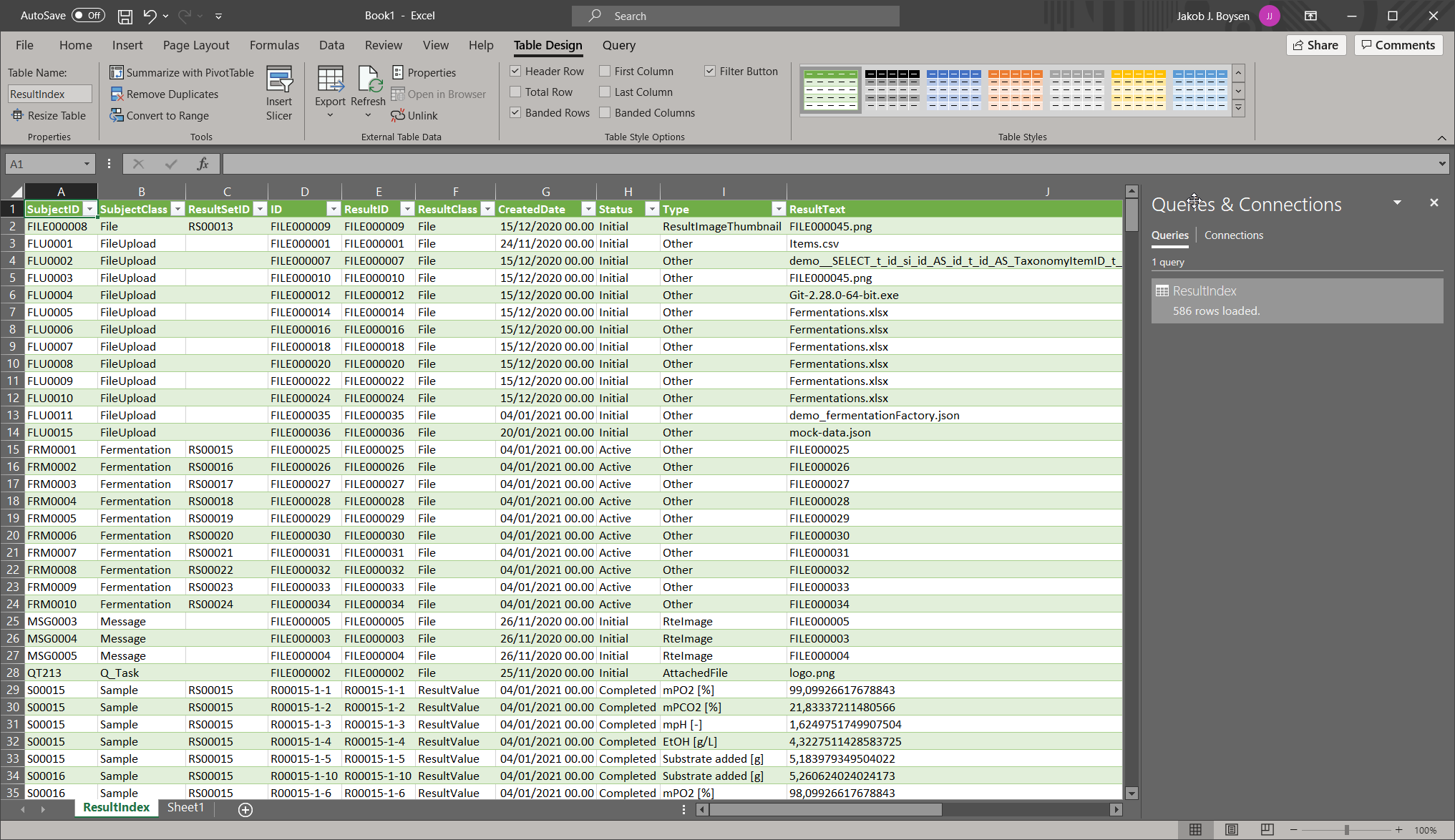
Task: Open the Connections pane tab
Action: [1233, 235]
